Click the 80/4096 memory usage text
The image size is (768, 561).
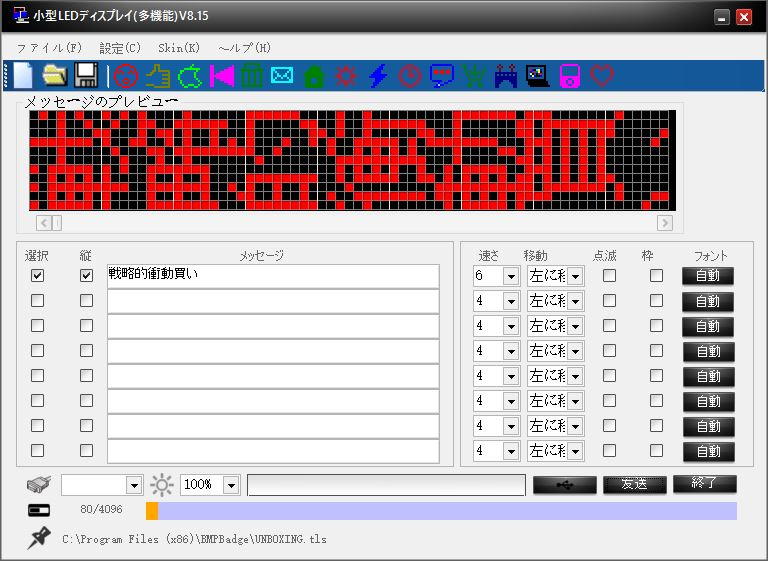click(x=101, y=510)
